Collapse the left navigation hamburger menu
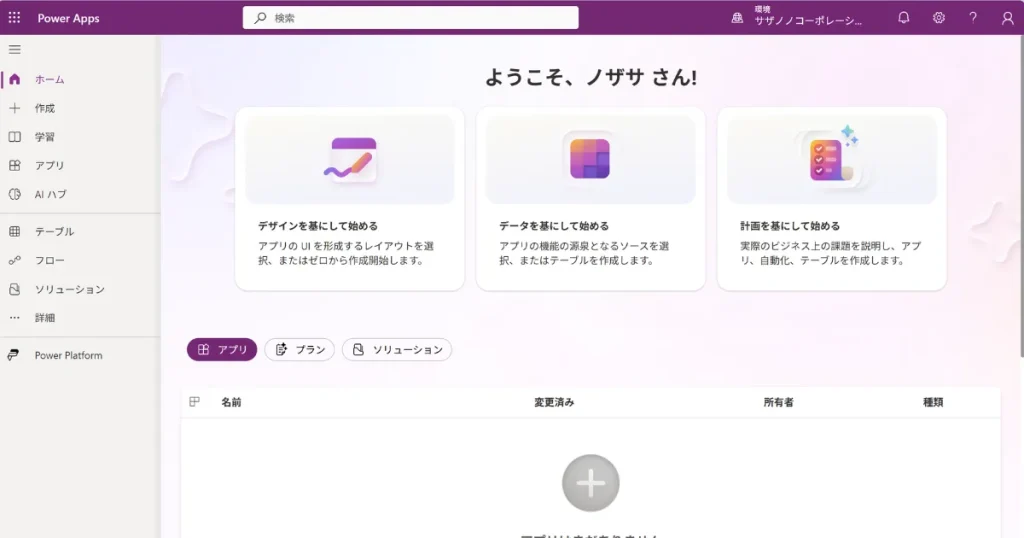This screenshot has height=538, width=1024. tap(14, 49)
